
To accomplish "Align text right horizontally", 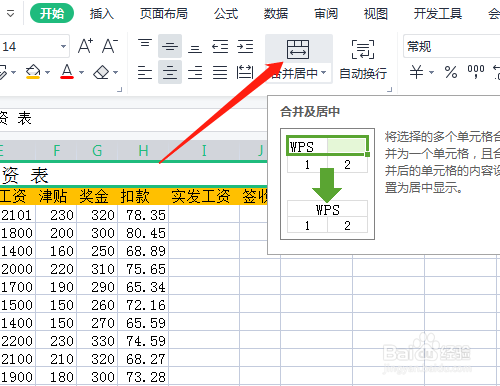I will [195, 72].
